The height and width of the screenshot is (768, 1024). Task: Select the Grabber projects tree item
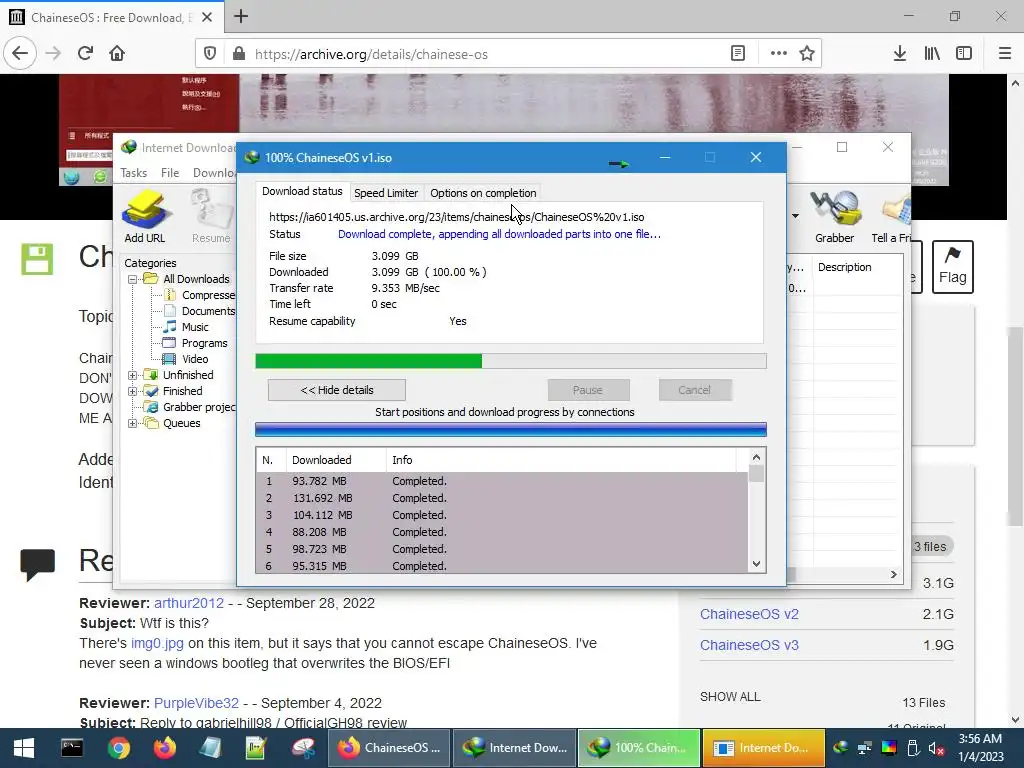click(191, 407)
